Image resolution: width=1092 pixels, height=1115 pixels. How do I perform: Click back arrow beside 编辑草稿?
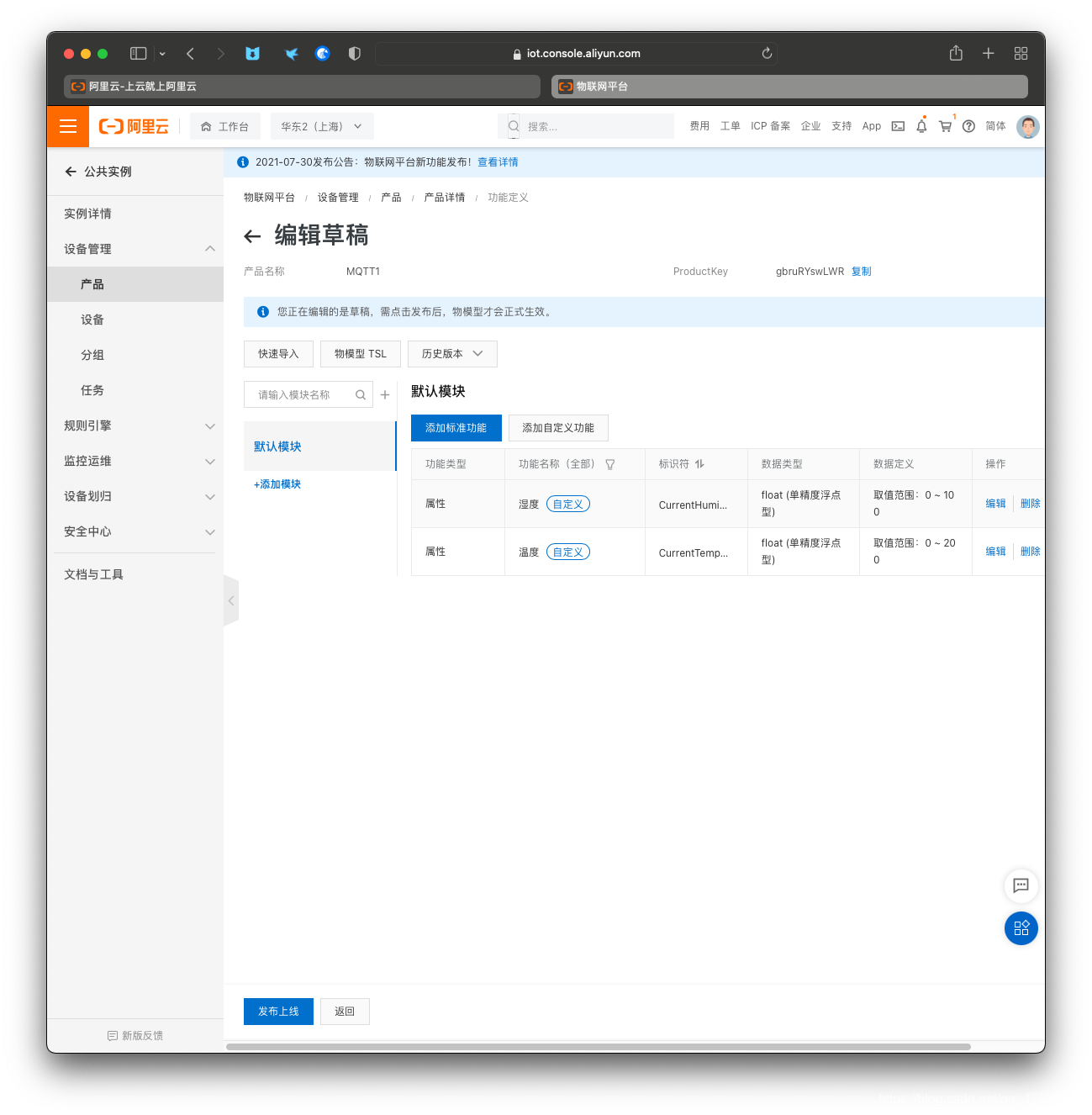252,236
